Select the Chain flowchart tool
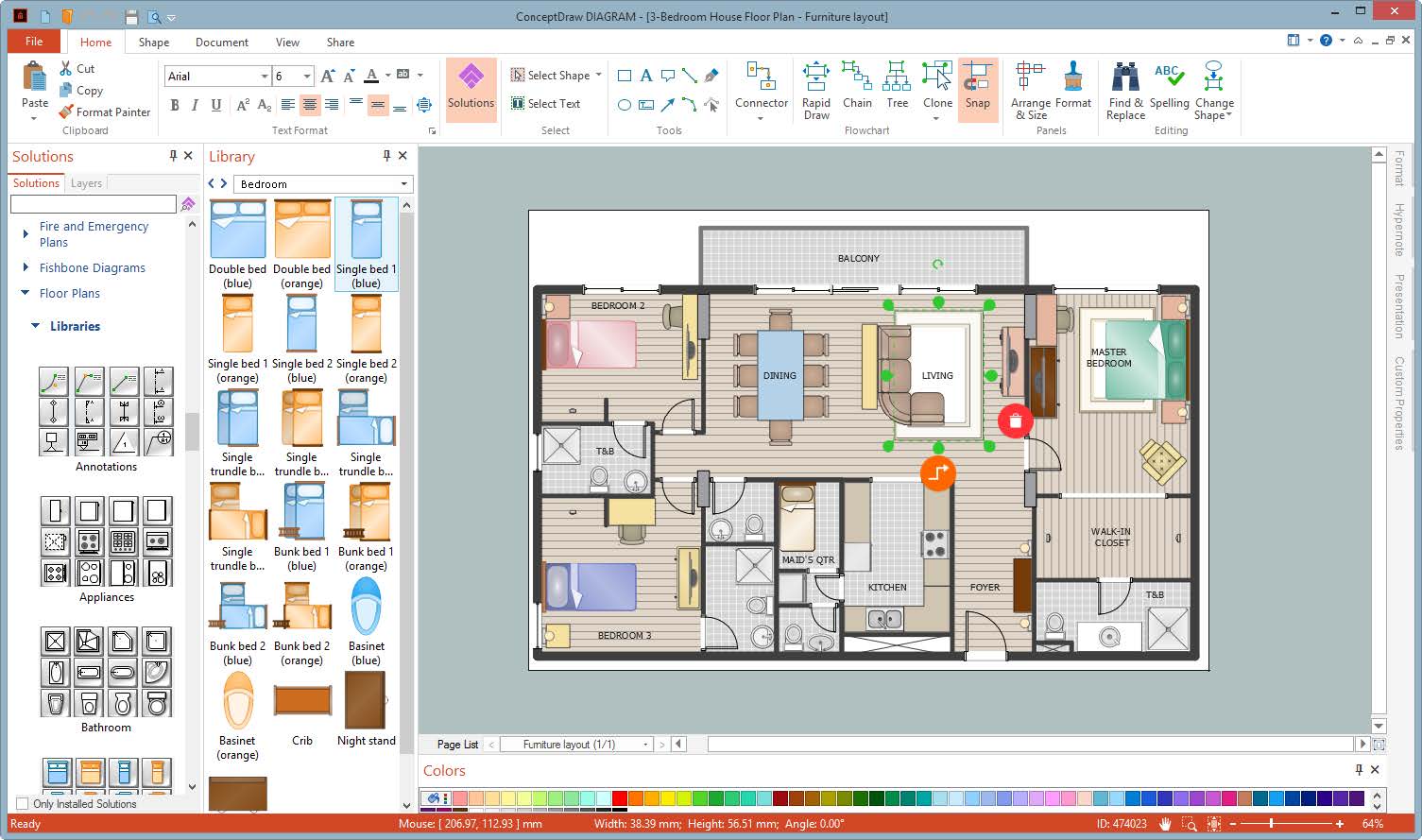Image resolution: width=1422 pixels, height=840 pixels. pos(857,90)
